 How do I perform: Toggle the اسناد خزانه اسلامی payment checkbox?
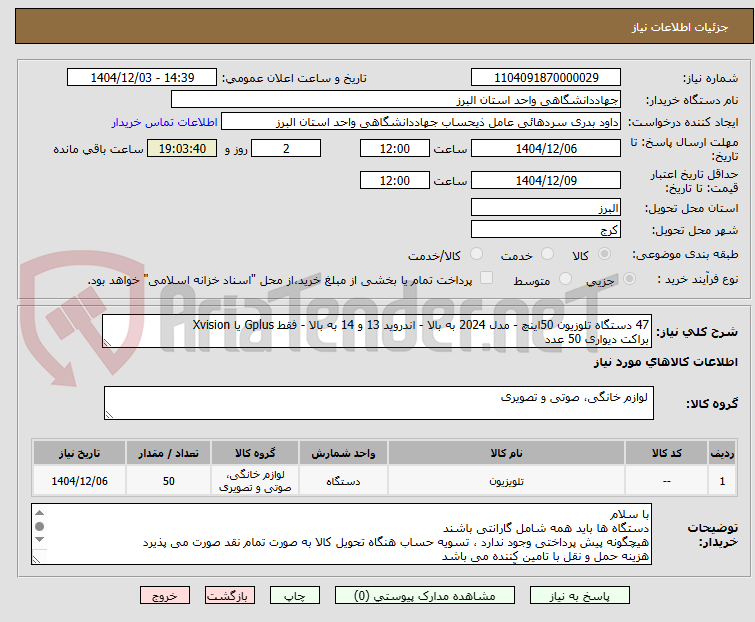[x=486, y=278]
